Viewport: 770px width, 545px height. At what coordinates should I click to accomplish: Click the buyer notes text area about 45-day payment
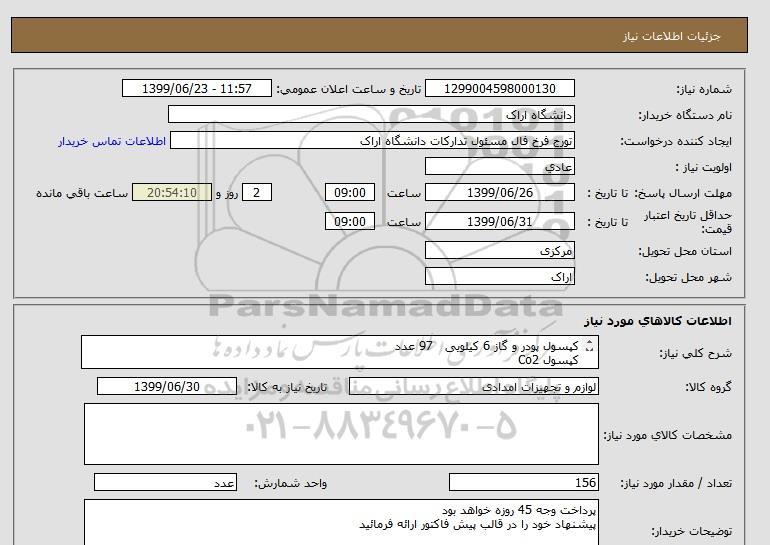[x=341, y=522]
